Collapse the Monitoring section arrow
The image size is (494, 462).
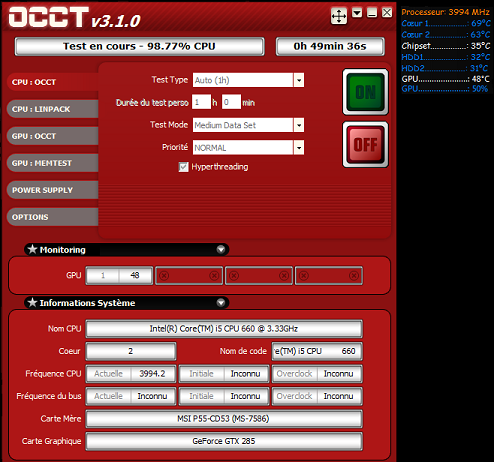point(221,249)
